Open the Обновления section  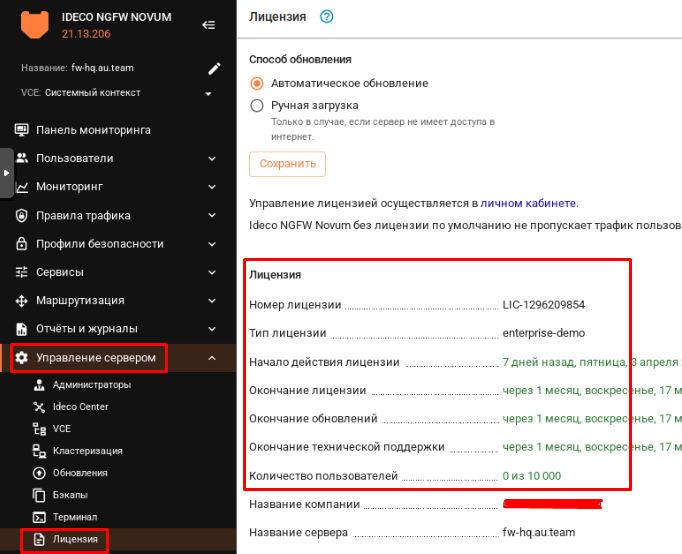coord(80,473)
